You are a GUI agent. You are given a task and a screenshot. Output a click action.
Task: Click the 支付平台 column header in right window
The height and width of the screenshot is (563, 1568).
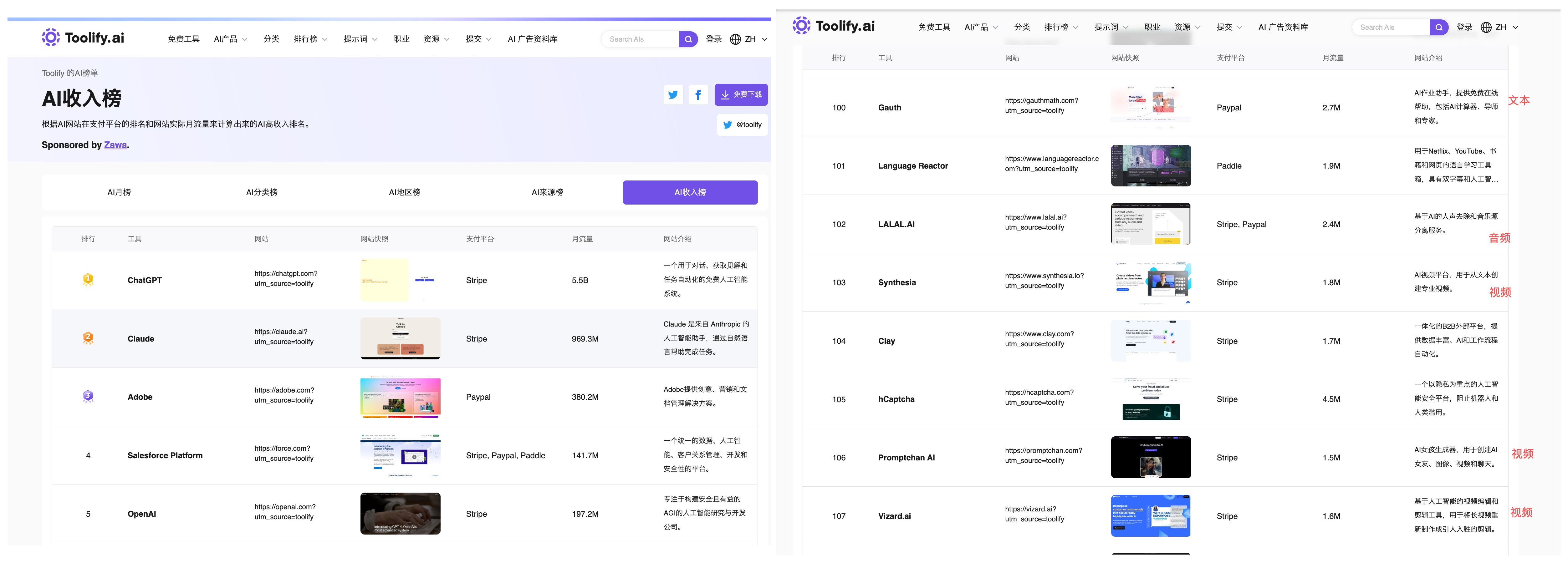tap(1230, 58)
